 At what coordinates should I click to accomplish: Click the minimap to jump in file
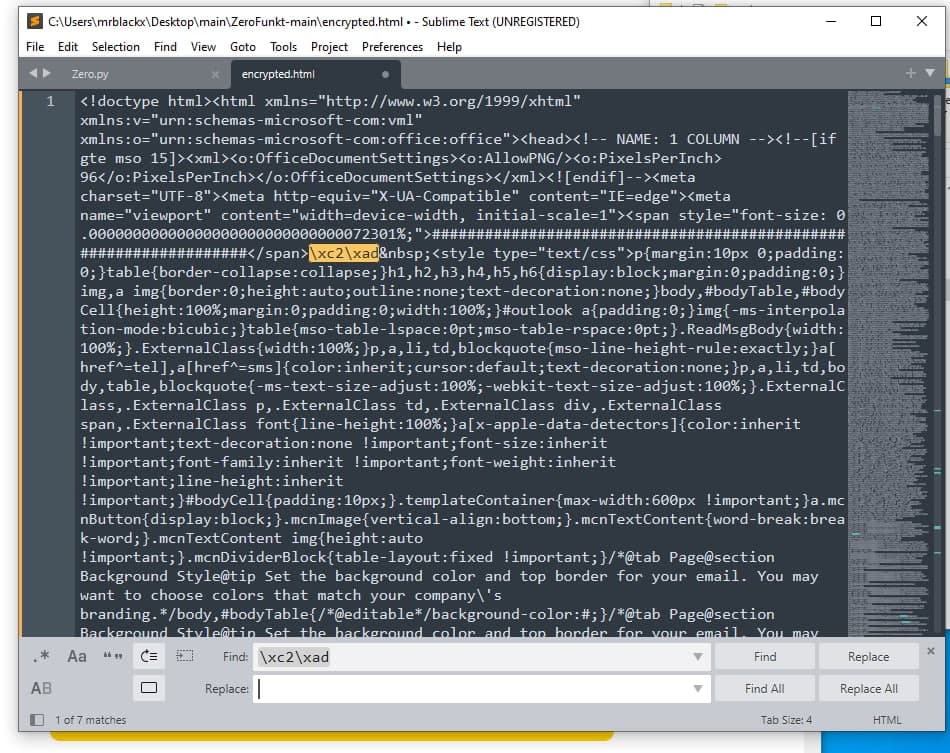[x=887, y=300]
